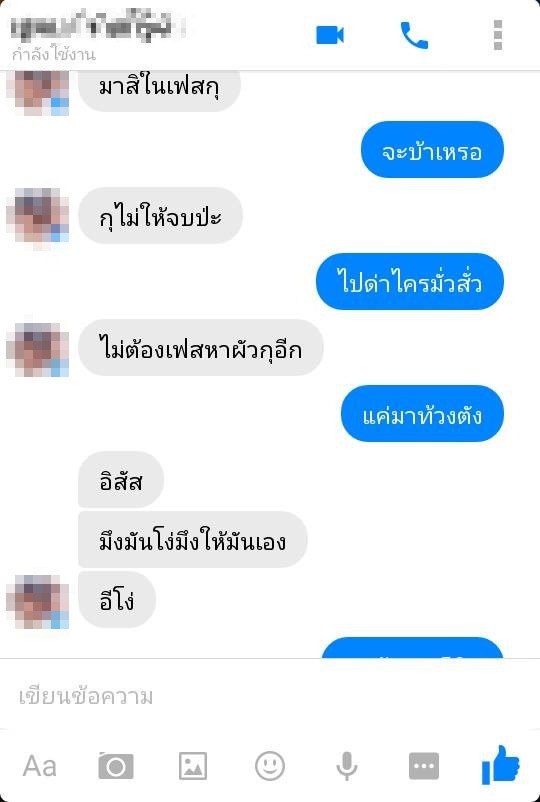
Task: Select the blue bubble ไปด่าใครมั่วสั่ว
Action: 410,281
